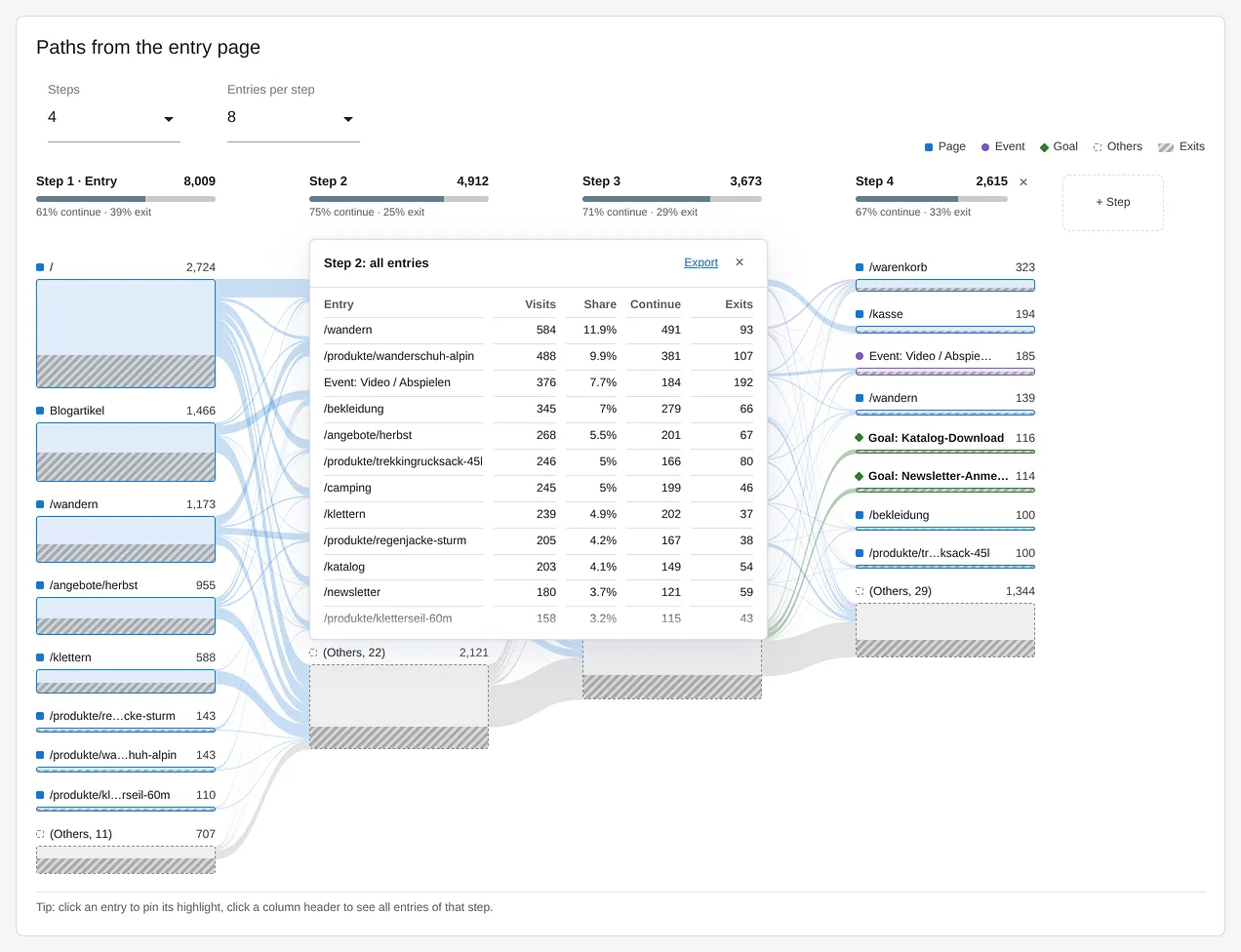Viewport: 1241px width, 952px height.
Task: Toggle the Page legend item
Action: [x=945, y=146]
